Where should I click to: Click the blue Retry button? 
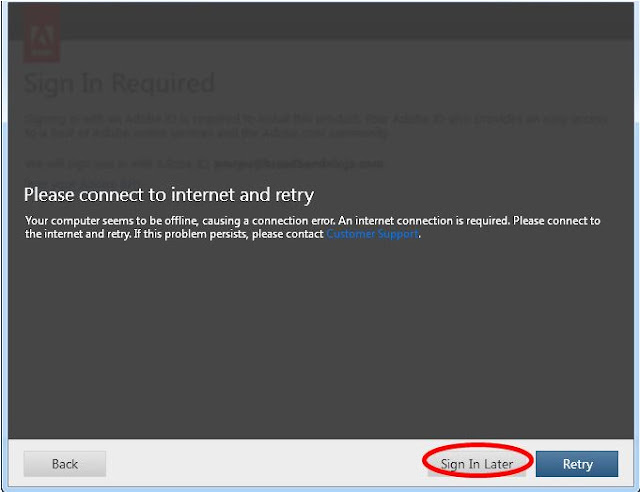point(577,464)
